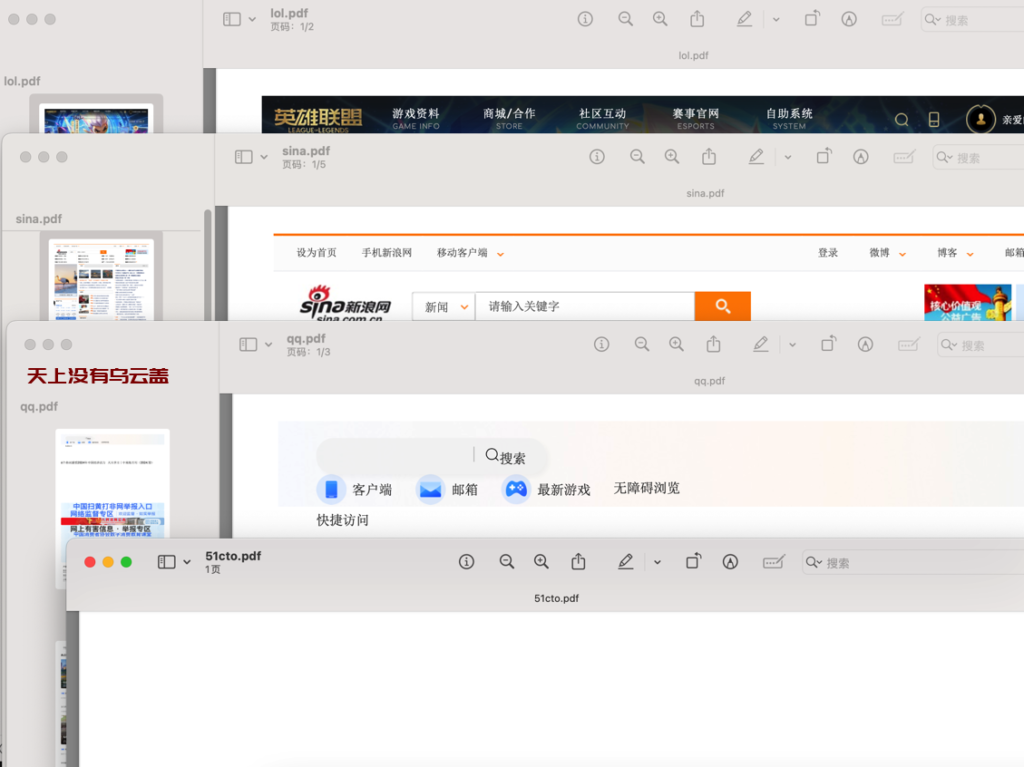The image size is (1024, 767).
Task: Click the orange search button in sina.pdf
Action: (723, 306)
